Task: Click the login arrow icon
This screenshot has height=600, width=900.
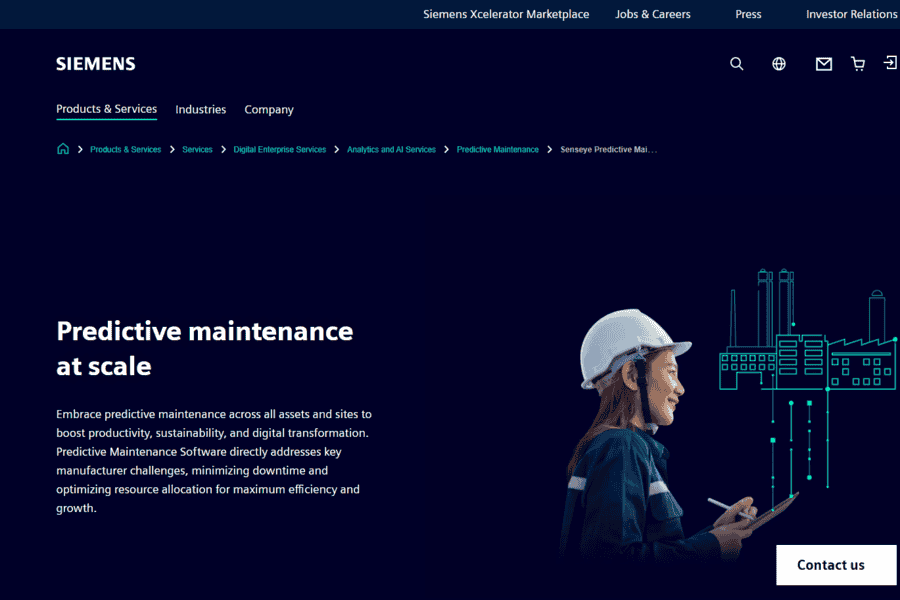Action: click(890, 63)
